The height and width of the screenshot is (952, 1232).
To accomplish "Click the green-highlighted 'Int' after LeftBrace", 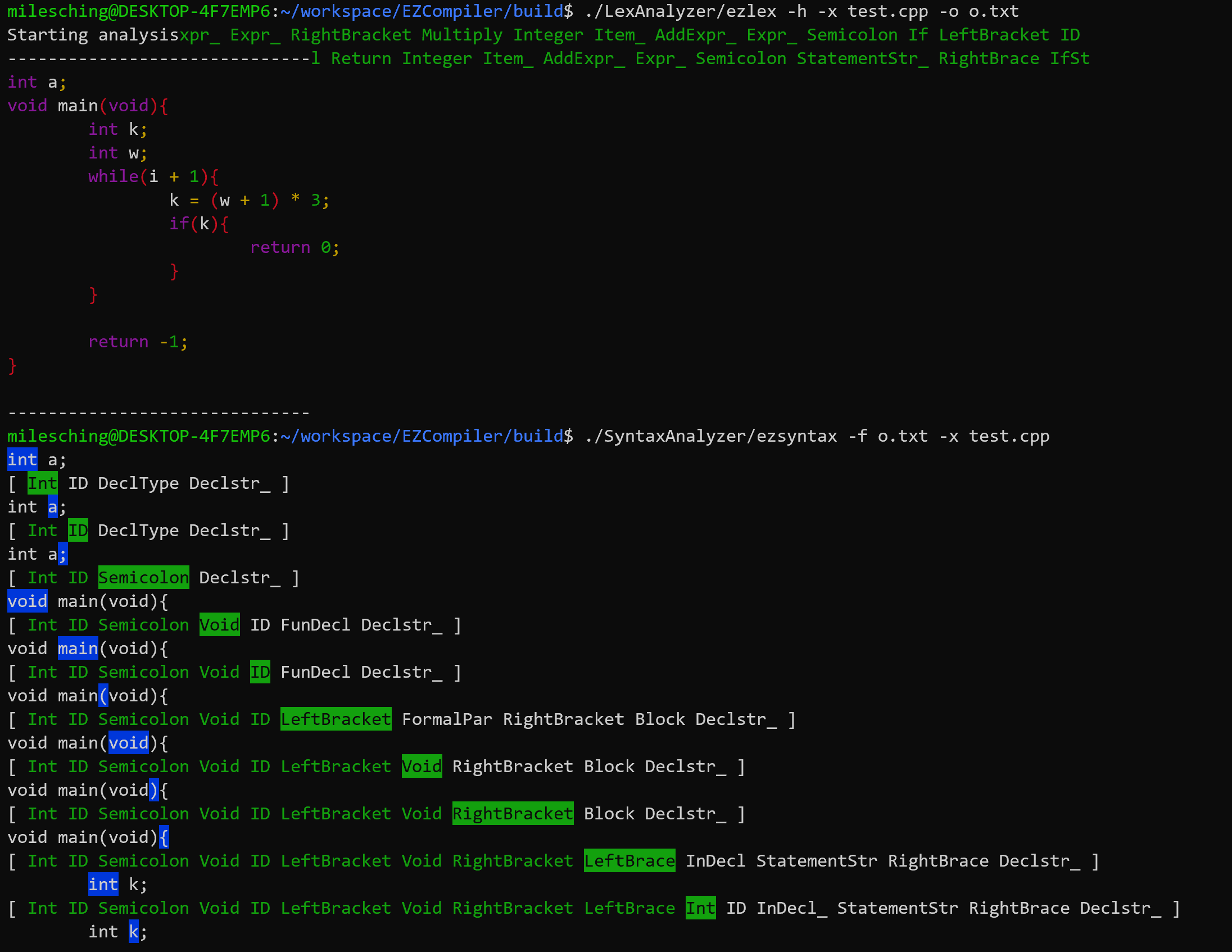I will [x=700, y=908].
